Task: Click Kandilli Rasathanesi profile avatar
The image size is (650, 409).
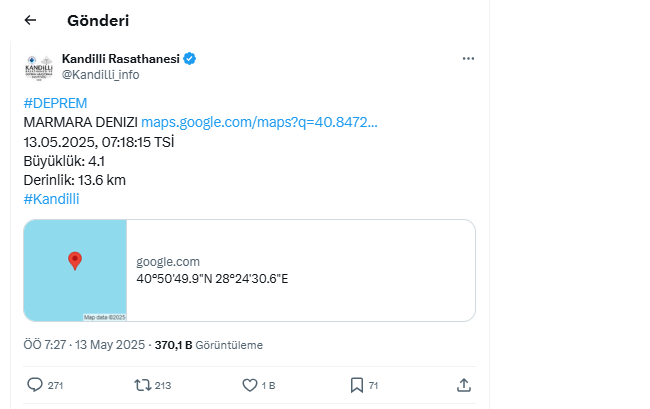Action: [x=39, y=67]
